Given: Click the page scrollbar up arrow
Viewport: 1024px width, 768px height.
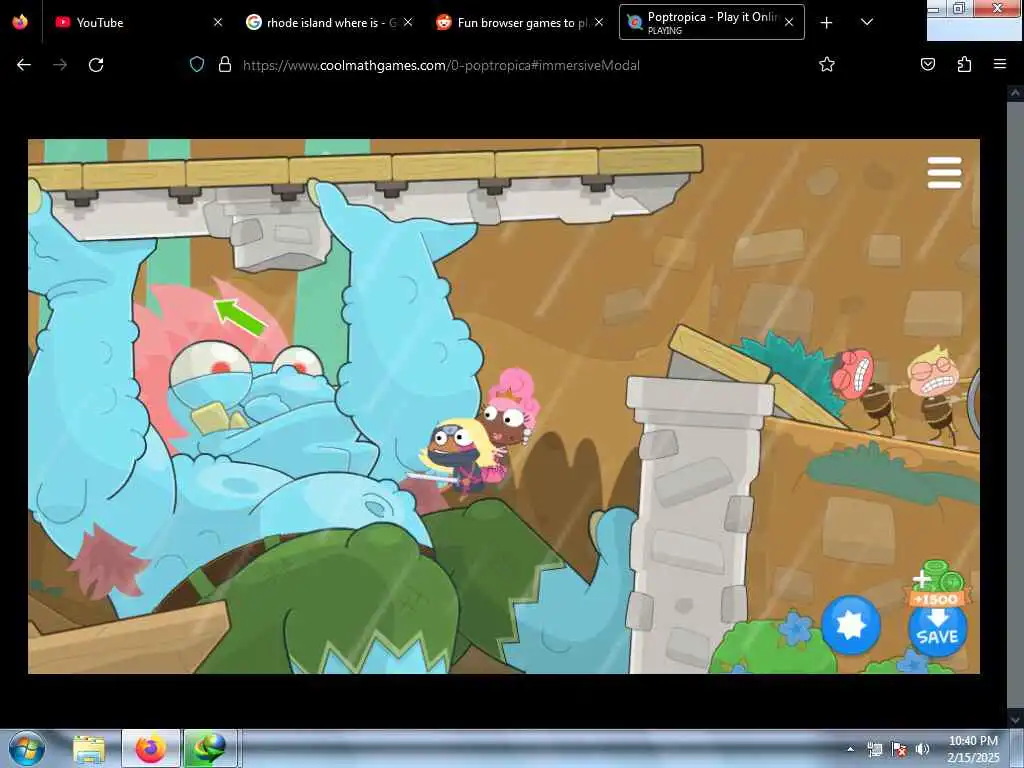Looking at the screenshot, I should (1015, 93).
